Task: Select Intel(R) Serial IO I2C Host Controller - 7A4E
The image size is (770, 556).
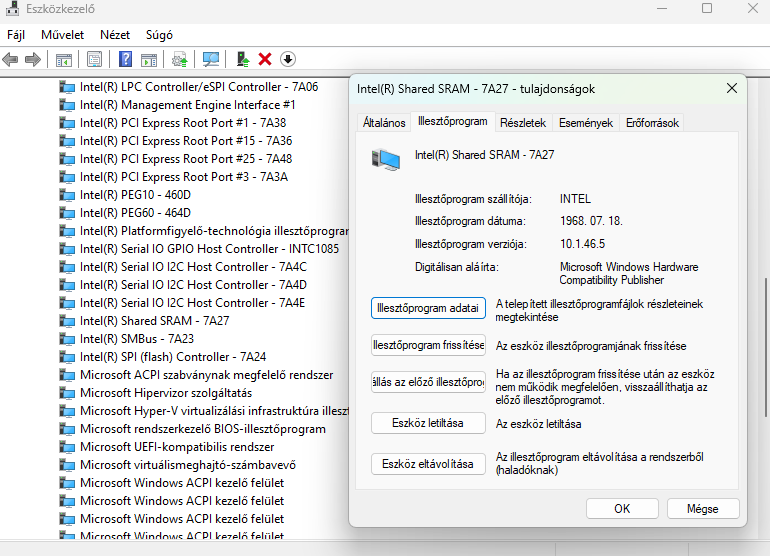Action: pyautogui.click(x=192, y=303)
